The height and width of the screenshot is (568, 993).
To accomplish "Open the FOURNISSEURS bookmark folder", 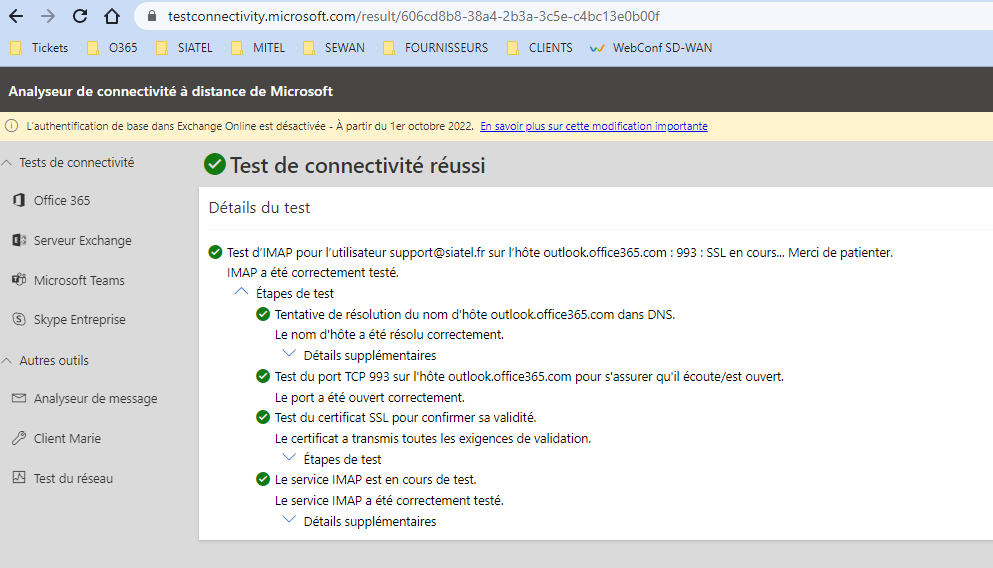I will coord(436,48).
